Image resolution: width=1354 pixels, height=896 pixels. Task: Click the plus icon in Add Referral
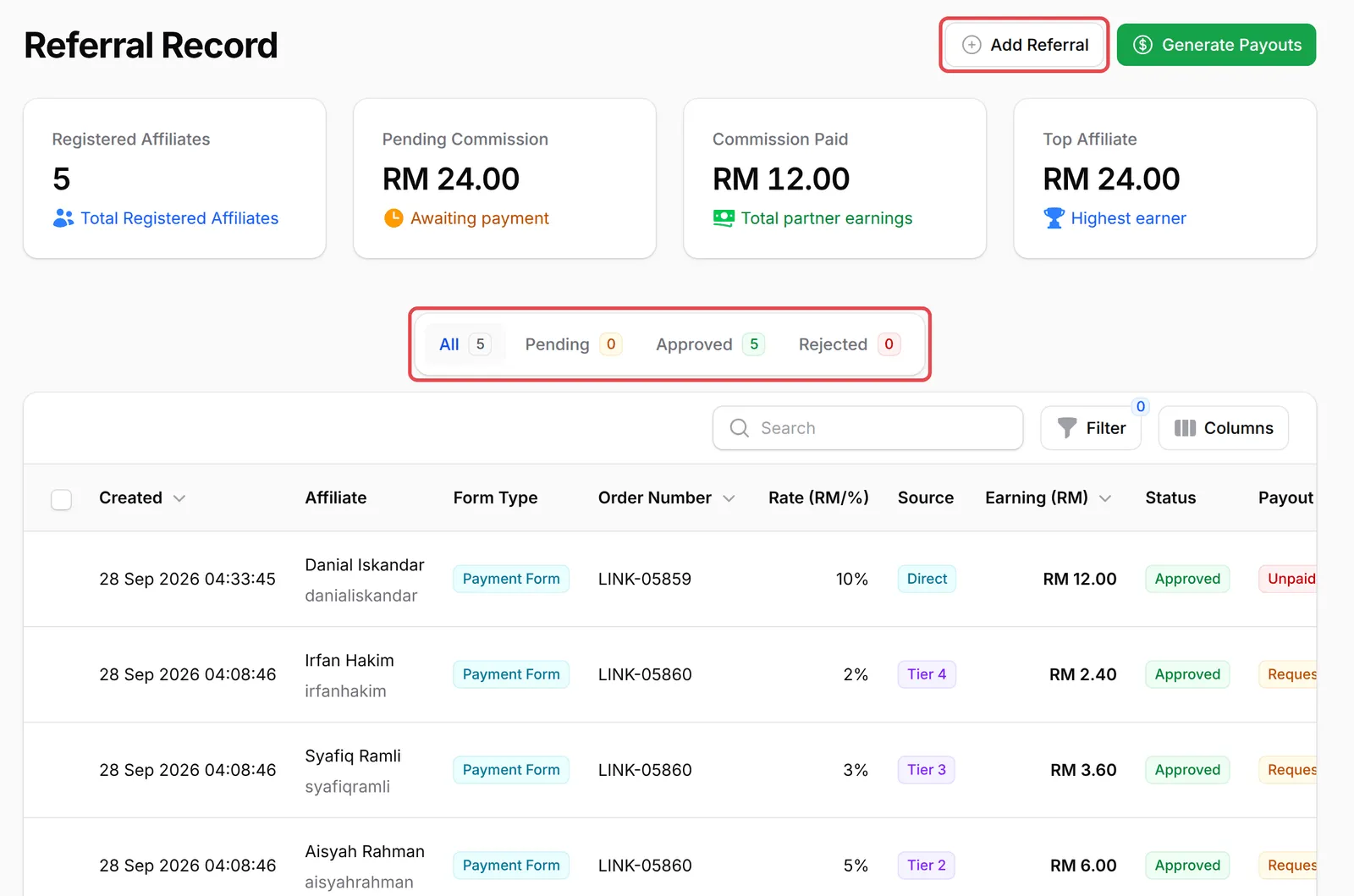(x=971, y=45)
